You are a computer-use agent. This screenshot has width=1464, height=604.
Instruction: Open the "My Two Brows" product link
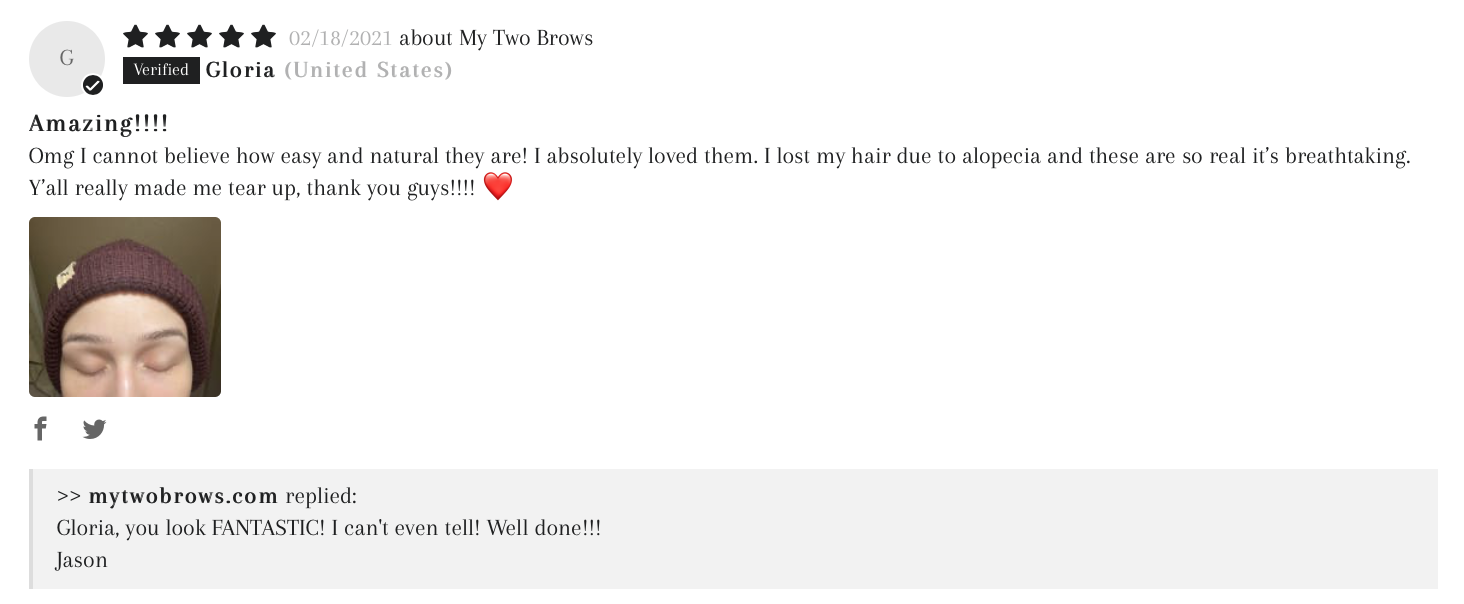tap(526, 38)
